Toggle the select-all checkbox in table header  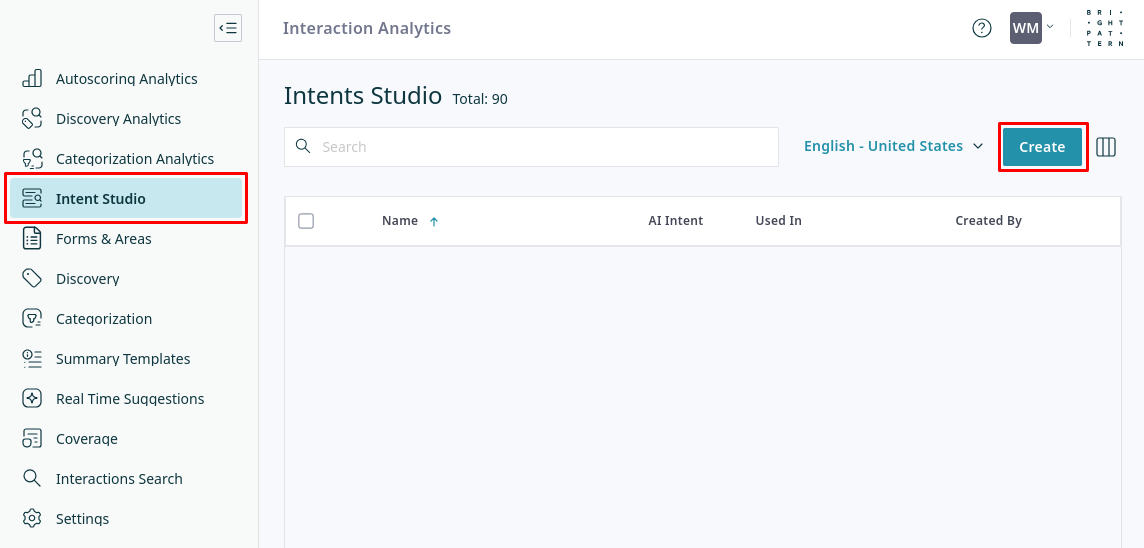click(306, 221)
